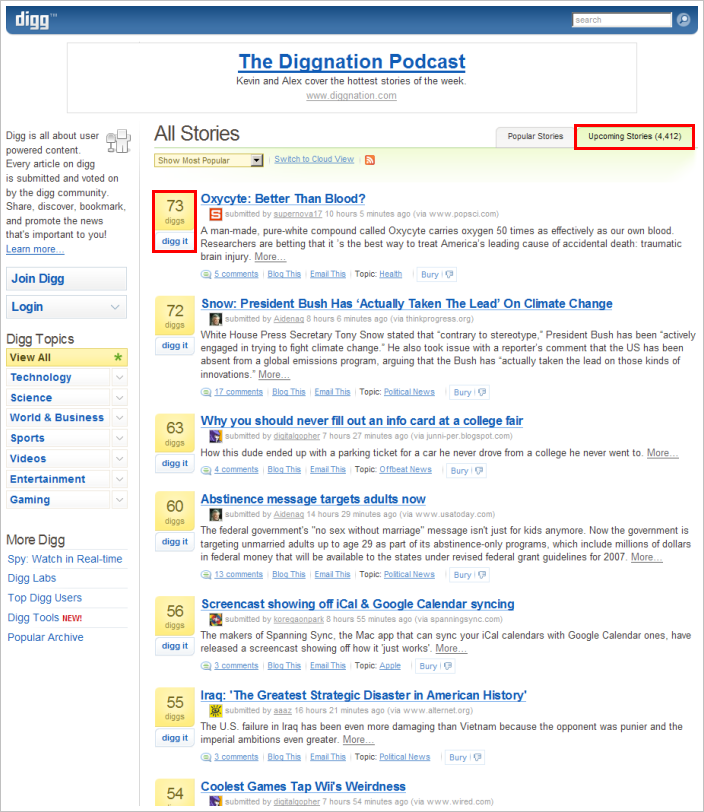The height and width of the screenshot is (812, 704).
Task: Select View All in Digg Topics
Action: coord(67,357)
